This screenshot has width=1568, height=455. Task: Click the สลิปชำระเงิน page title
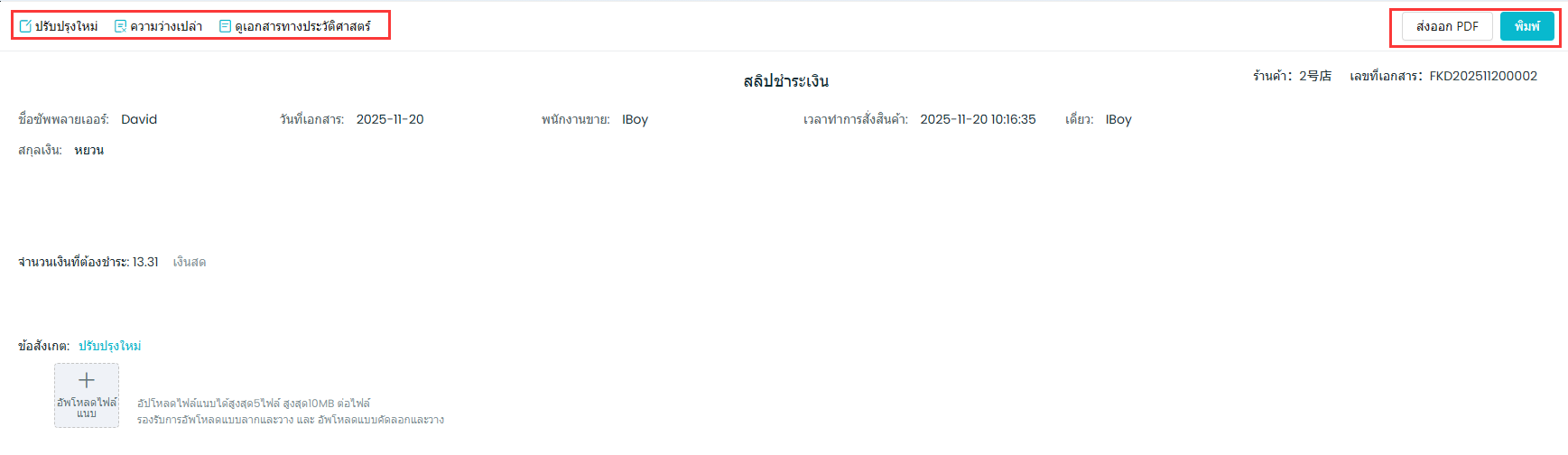click(785, 81)
